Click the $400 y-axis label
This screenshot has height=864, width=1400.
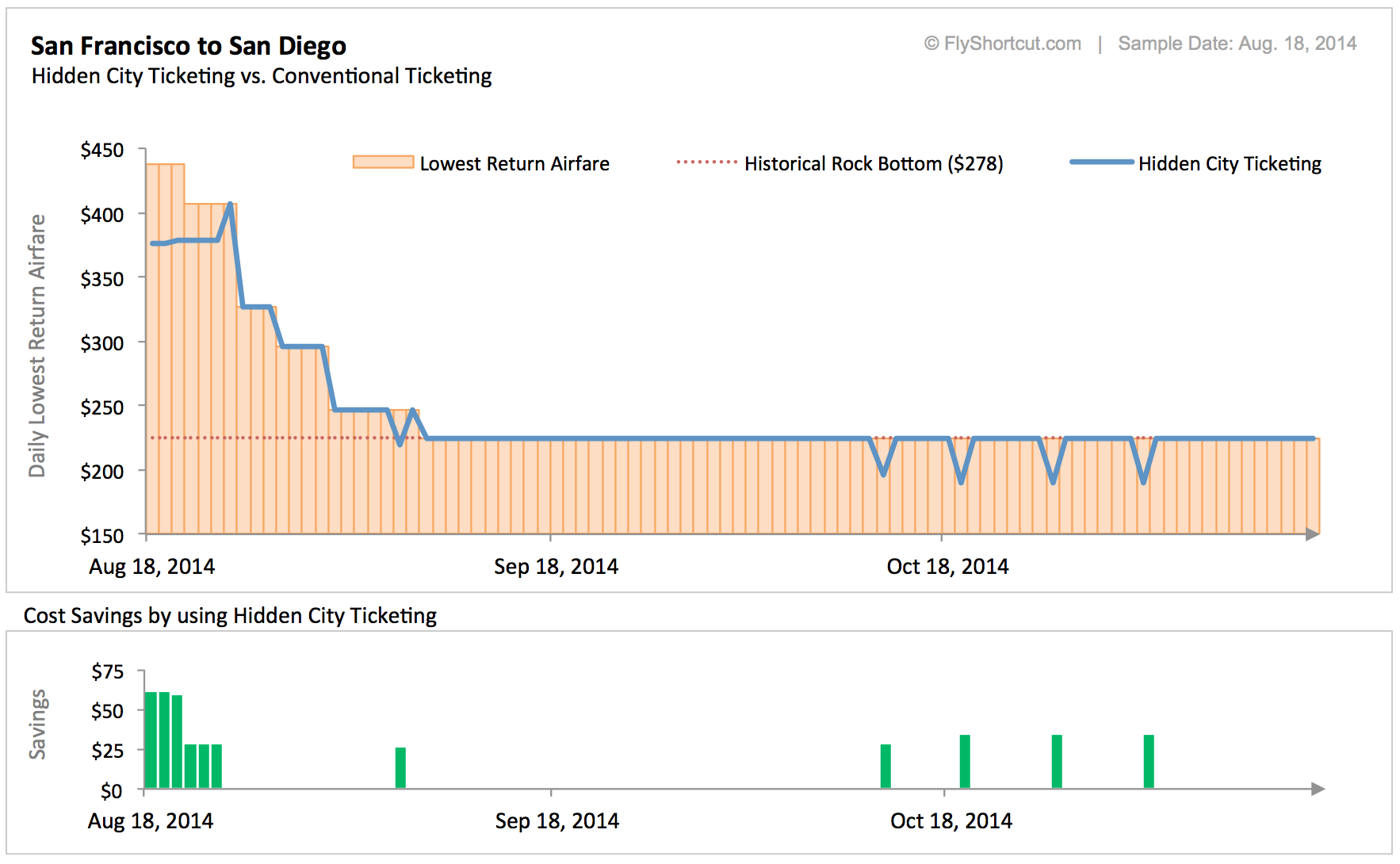click(102, 215)
